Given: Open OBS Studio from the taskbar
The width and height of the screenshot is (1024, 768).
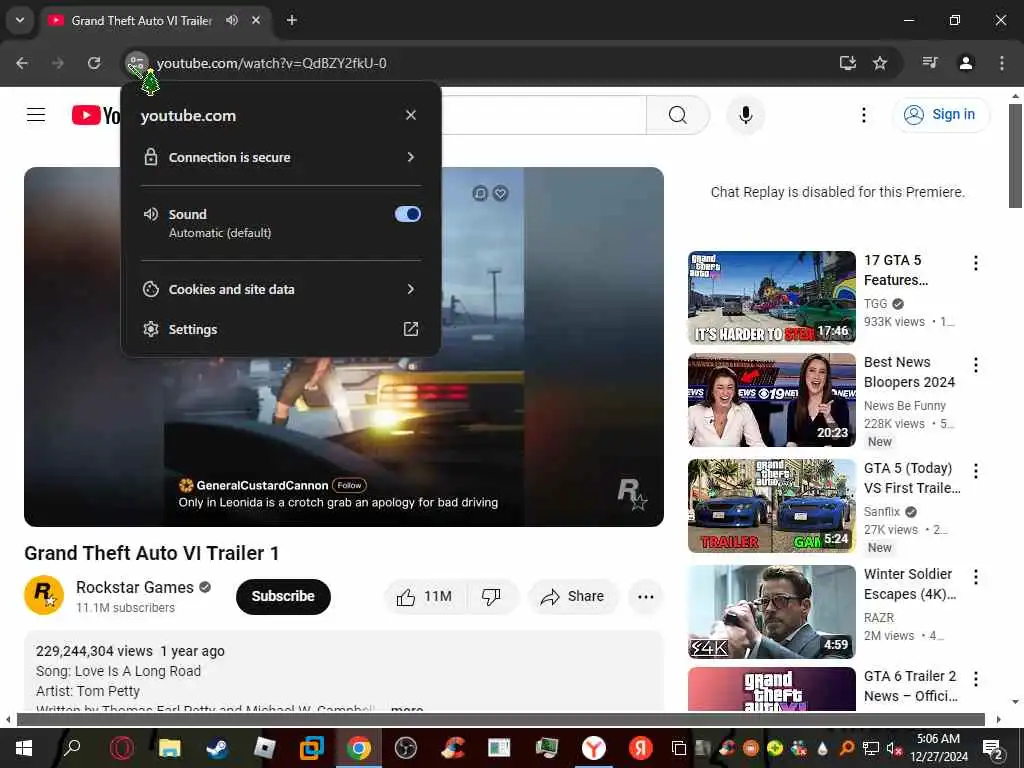Looking at the screenshot, I should coord(406,748).
